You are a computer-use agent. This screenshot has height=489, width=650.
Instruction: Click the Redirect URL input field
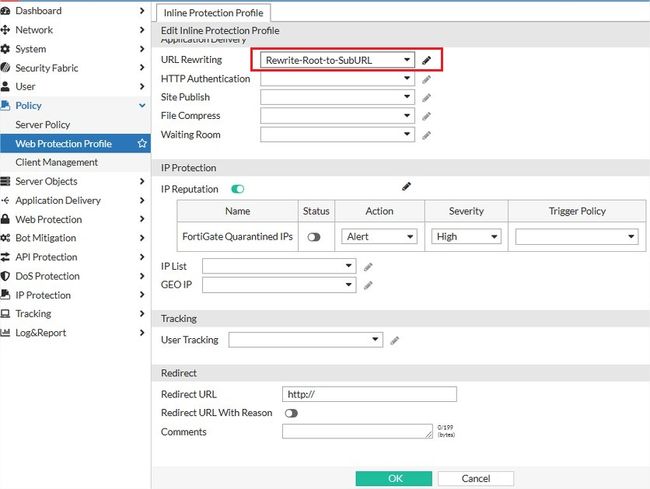369,394
